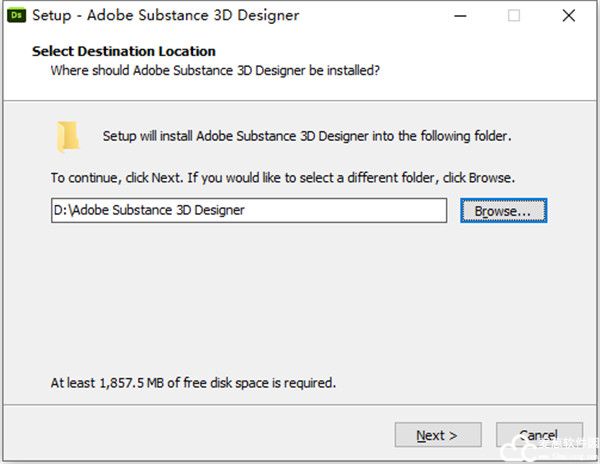This screenshot has width=600, height=464.
Task: Click the free disk space requirement text
Action: pyautogui.click(x=193, y=382)
